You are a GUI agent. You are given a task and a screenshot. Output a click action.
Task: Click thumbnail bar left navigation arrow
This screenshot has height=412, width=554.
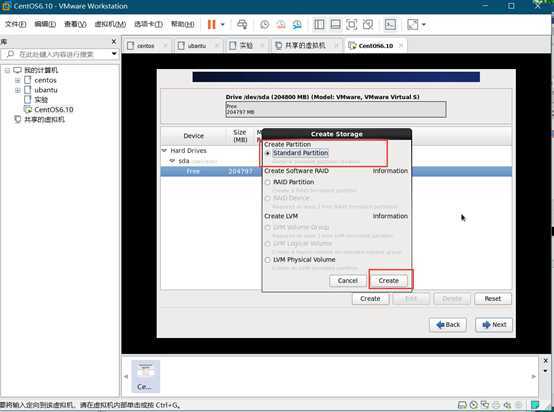(x=126, y=377)
